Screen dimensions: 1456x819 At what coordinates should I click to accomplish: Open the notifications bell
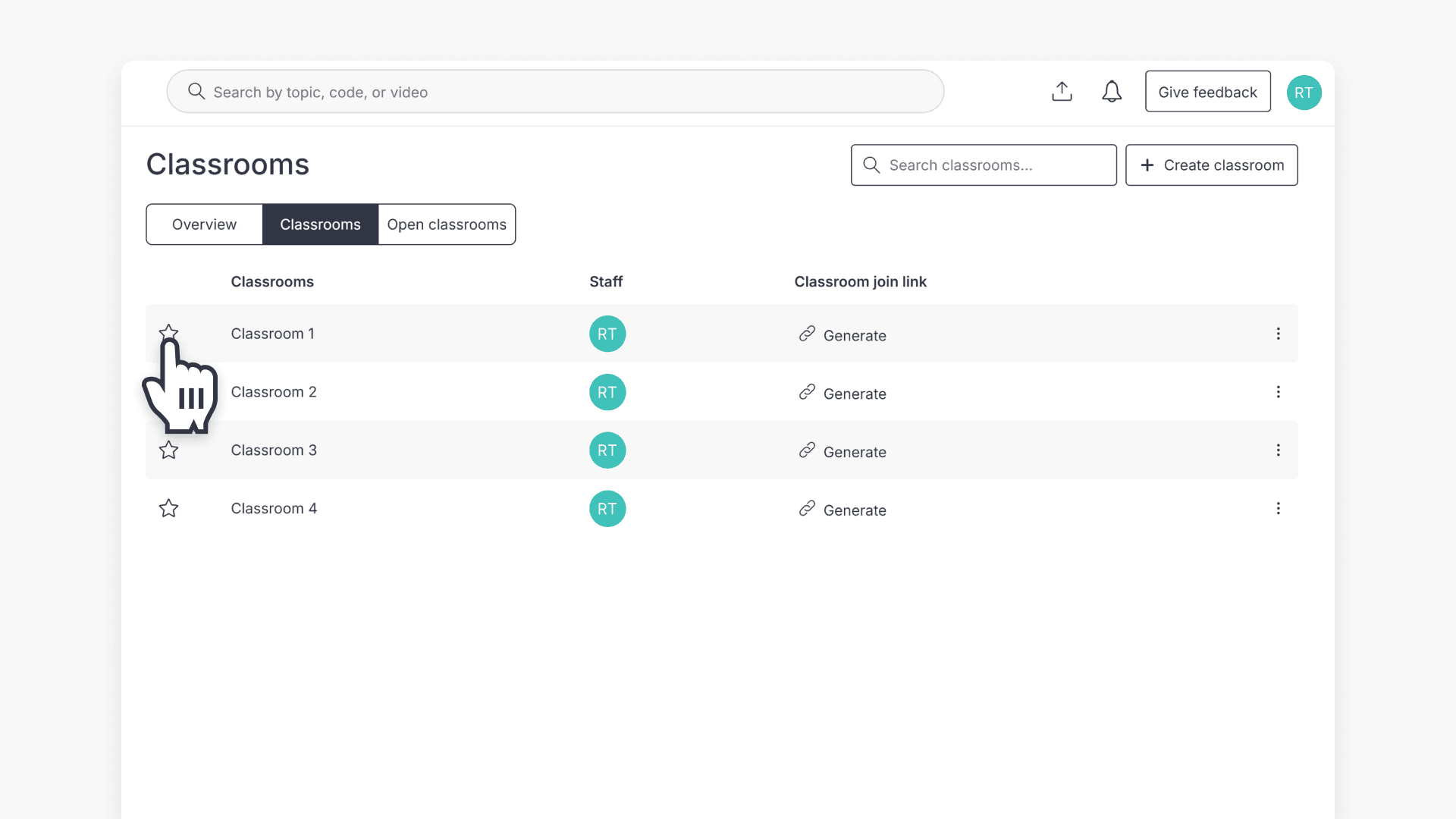coord(1112,92)
